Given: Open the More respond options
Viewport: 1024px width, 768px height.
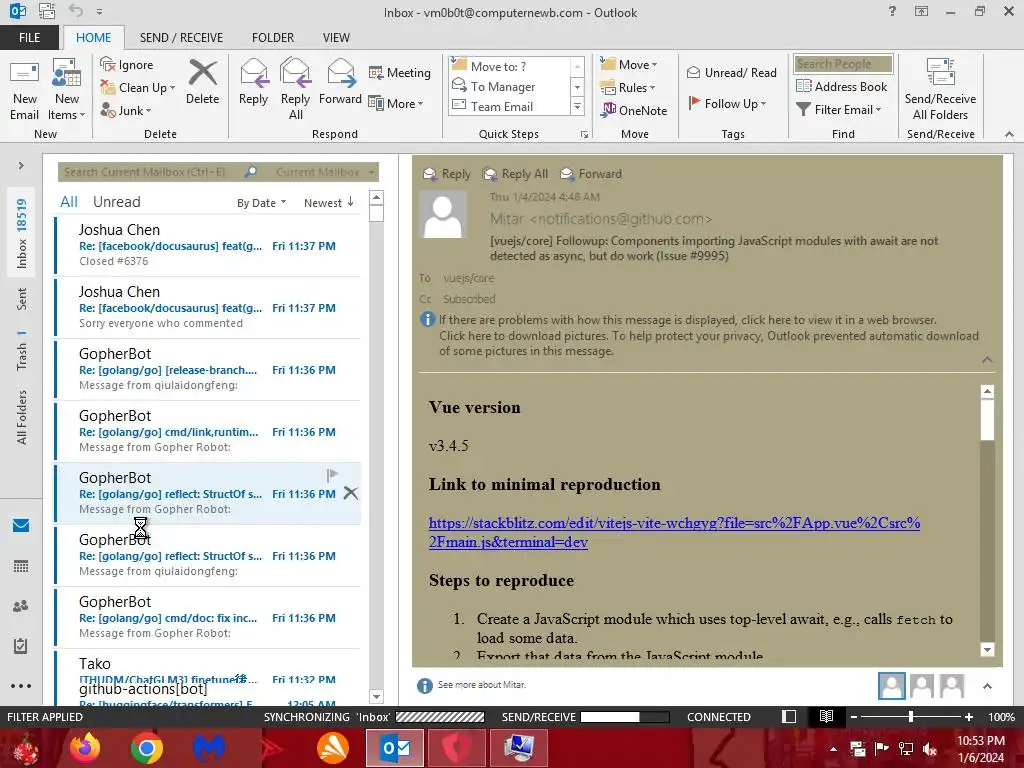Looking at the screenshot, I should (x=396, y=103).
